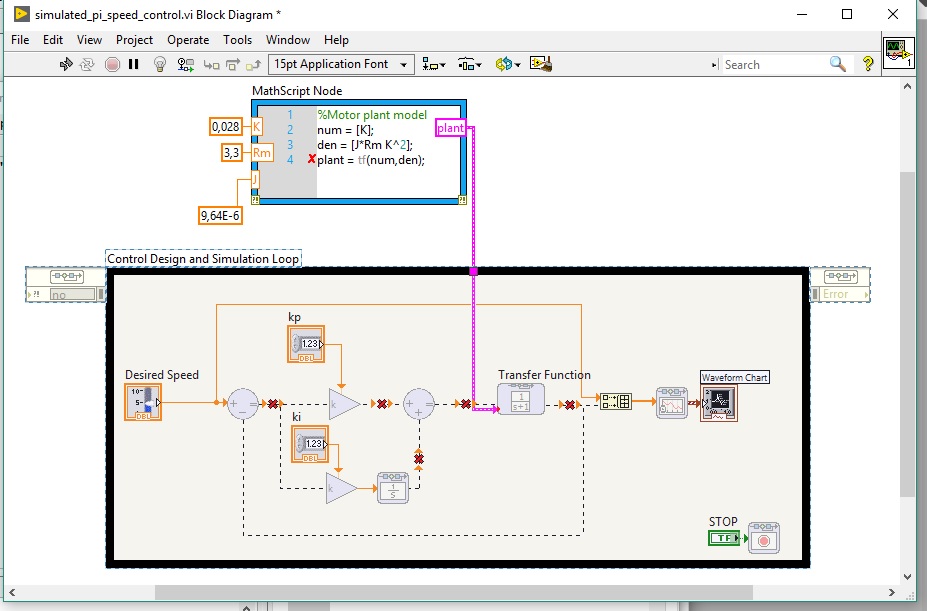
Task: Click scroll right arrow
Action: pos(892,592)
